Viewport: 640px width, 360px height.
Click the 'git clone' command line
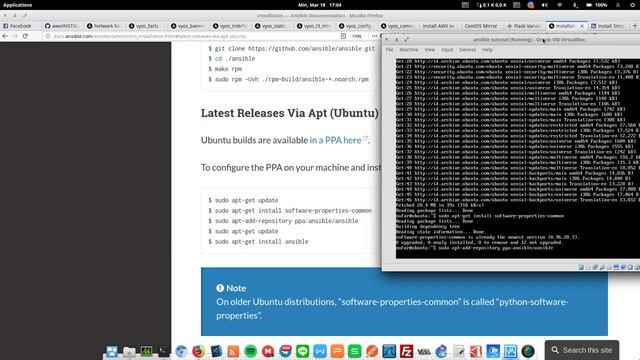click(291, 48)
